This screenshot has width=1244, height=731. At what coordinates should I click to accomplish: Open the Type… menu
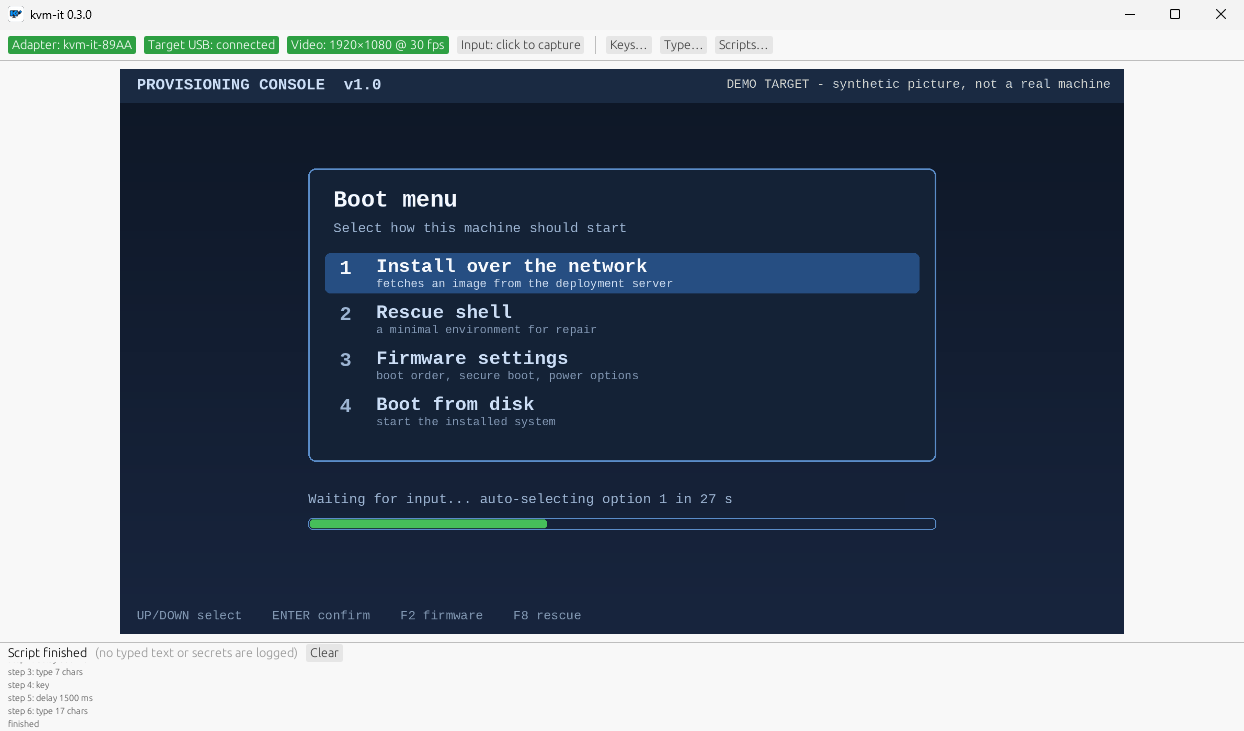coord(684,45)
